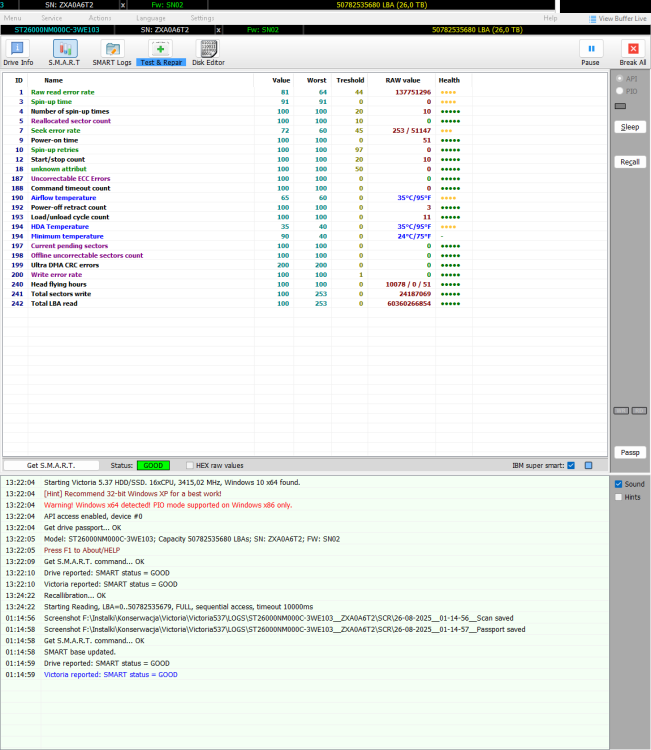The image size is (651, 750).
Task: Click the Treshold column header
Action: pyautogui.click(x=350, y=80)
